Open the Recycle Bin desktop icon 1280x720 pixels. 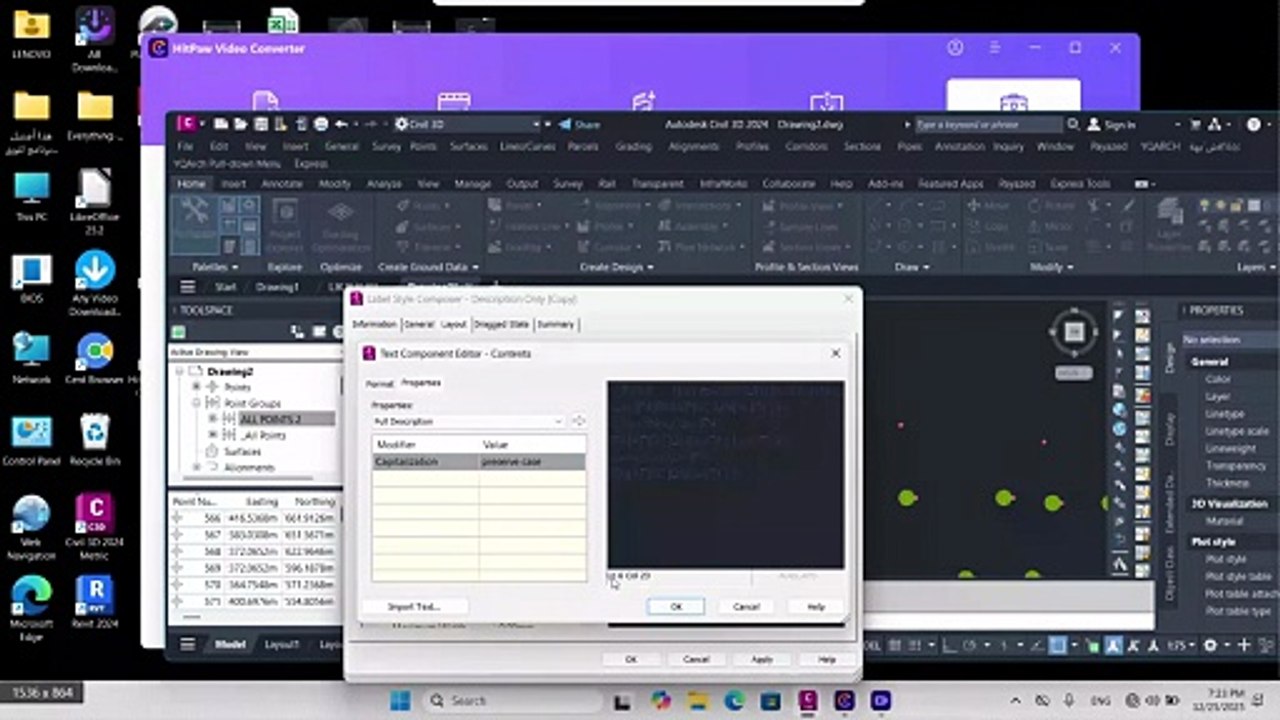click(95, 441)
